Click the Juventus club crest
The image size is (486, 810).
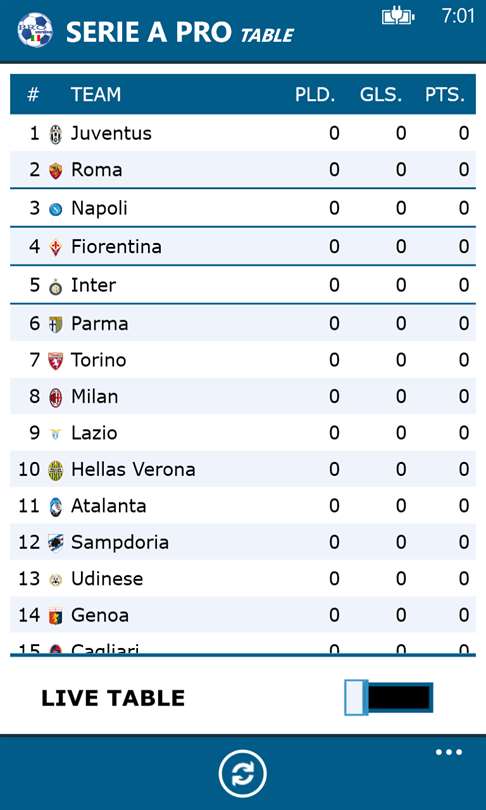click(56, 134)
